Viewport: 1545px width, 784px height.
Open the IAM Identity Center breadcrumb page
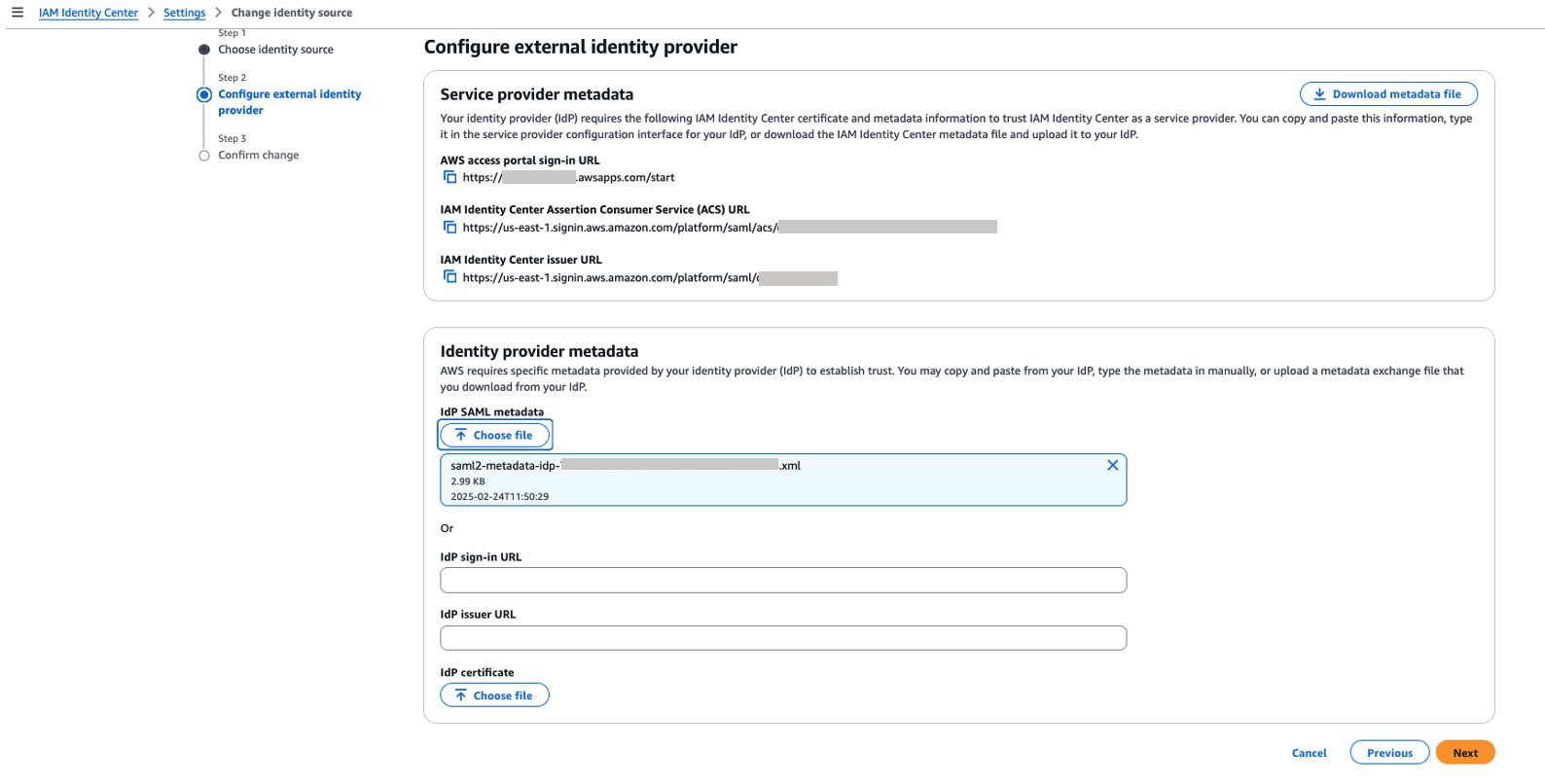click(x=89, y=12)
